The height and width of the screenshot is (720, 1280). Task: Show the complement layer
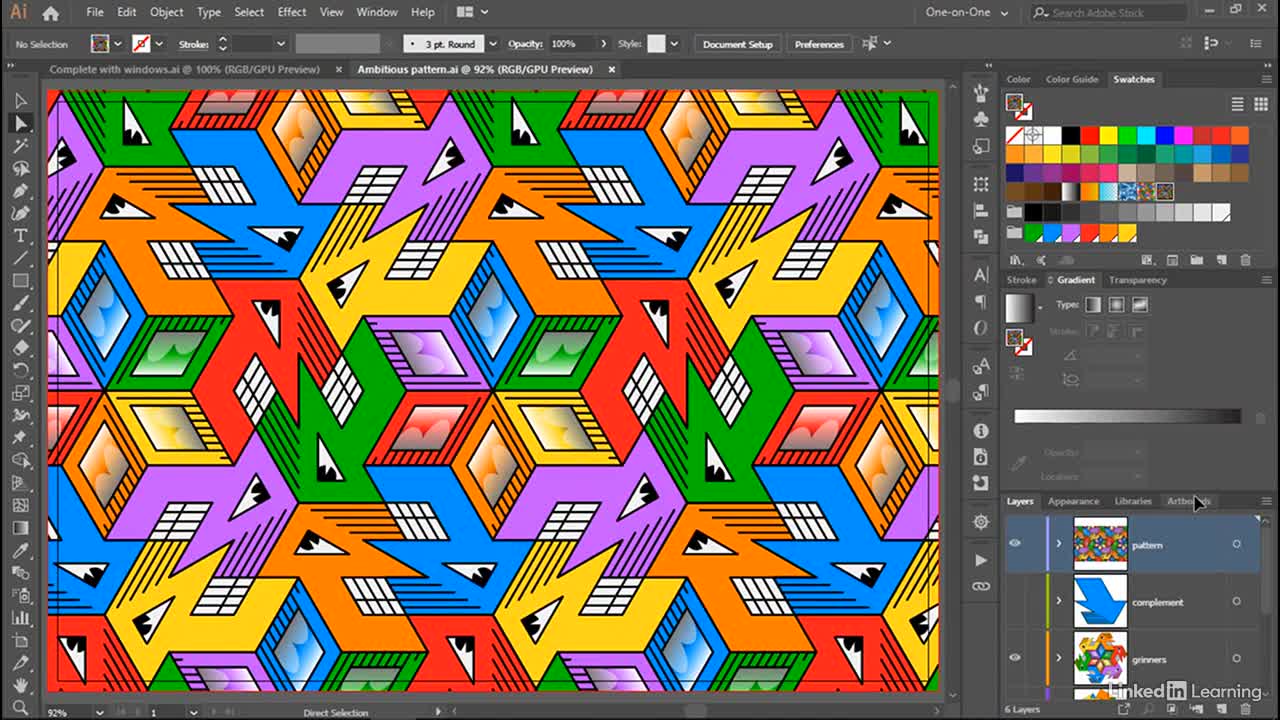coord(1015,601)
